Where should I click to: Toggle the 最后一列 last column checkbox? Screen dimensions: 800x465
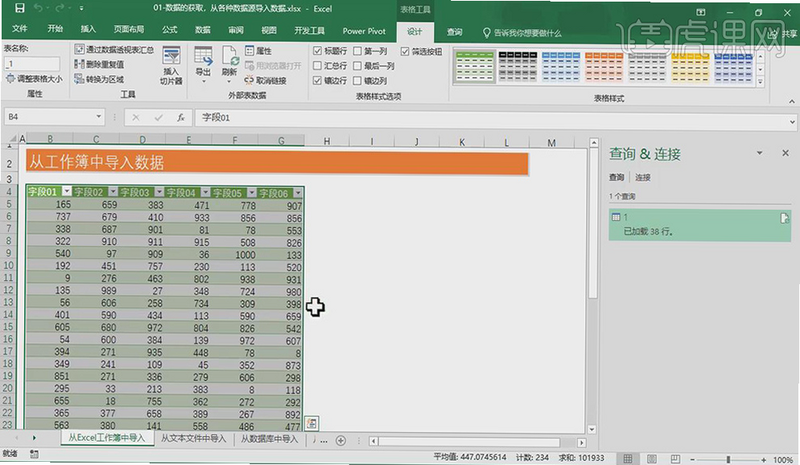click(x=357, y=66)
